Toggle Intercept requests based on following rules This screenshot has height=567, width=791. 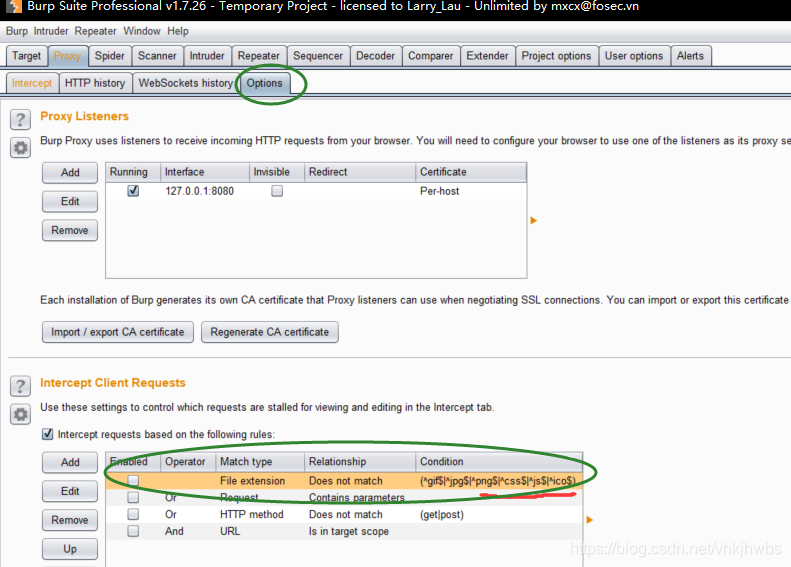pyautogui.click(x=47, y=434)
